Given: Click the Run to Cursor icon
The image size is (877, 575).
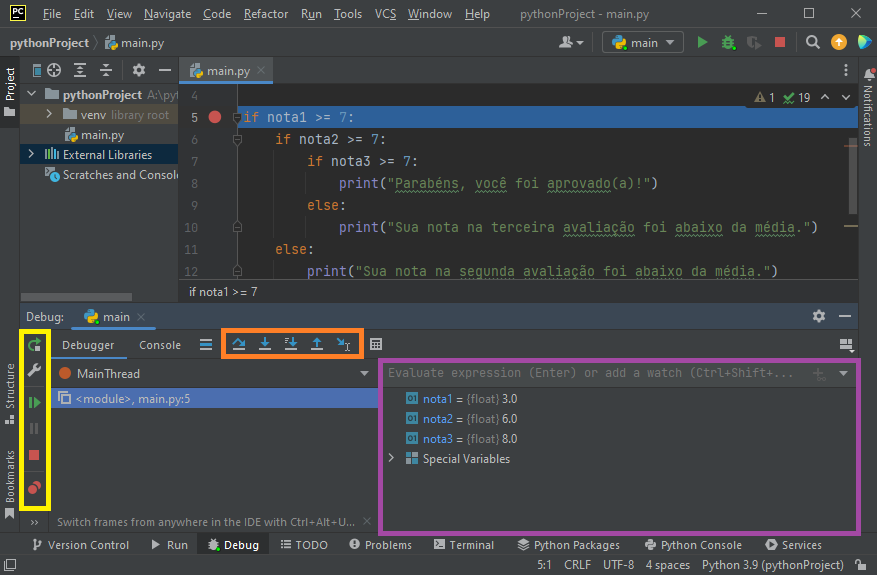Looking at the screenshot, I should 343,344.
